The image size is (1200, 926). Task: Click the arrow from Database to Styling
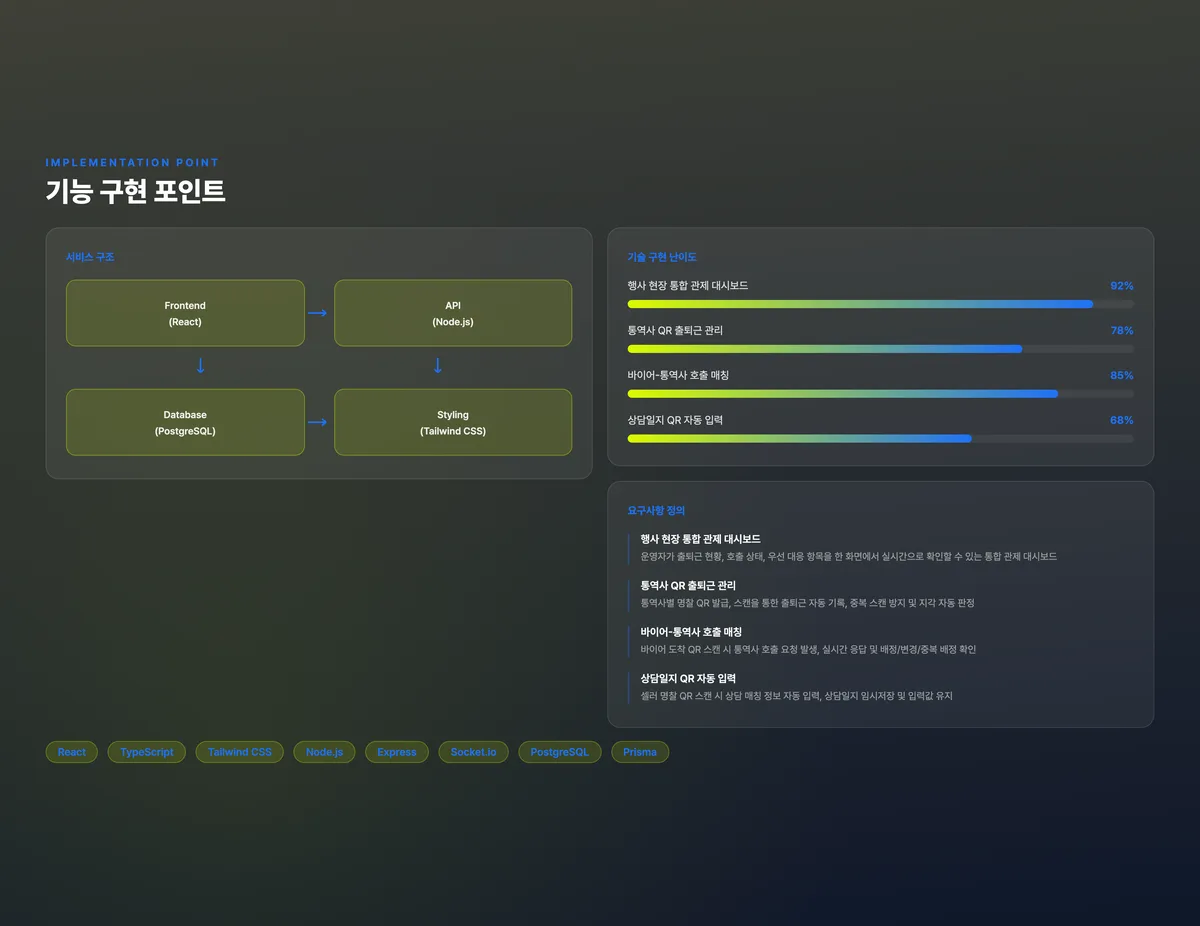click(x=318, y=422)
